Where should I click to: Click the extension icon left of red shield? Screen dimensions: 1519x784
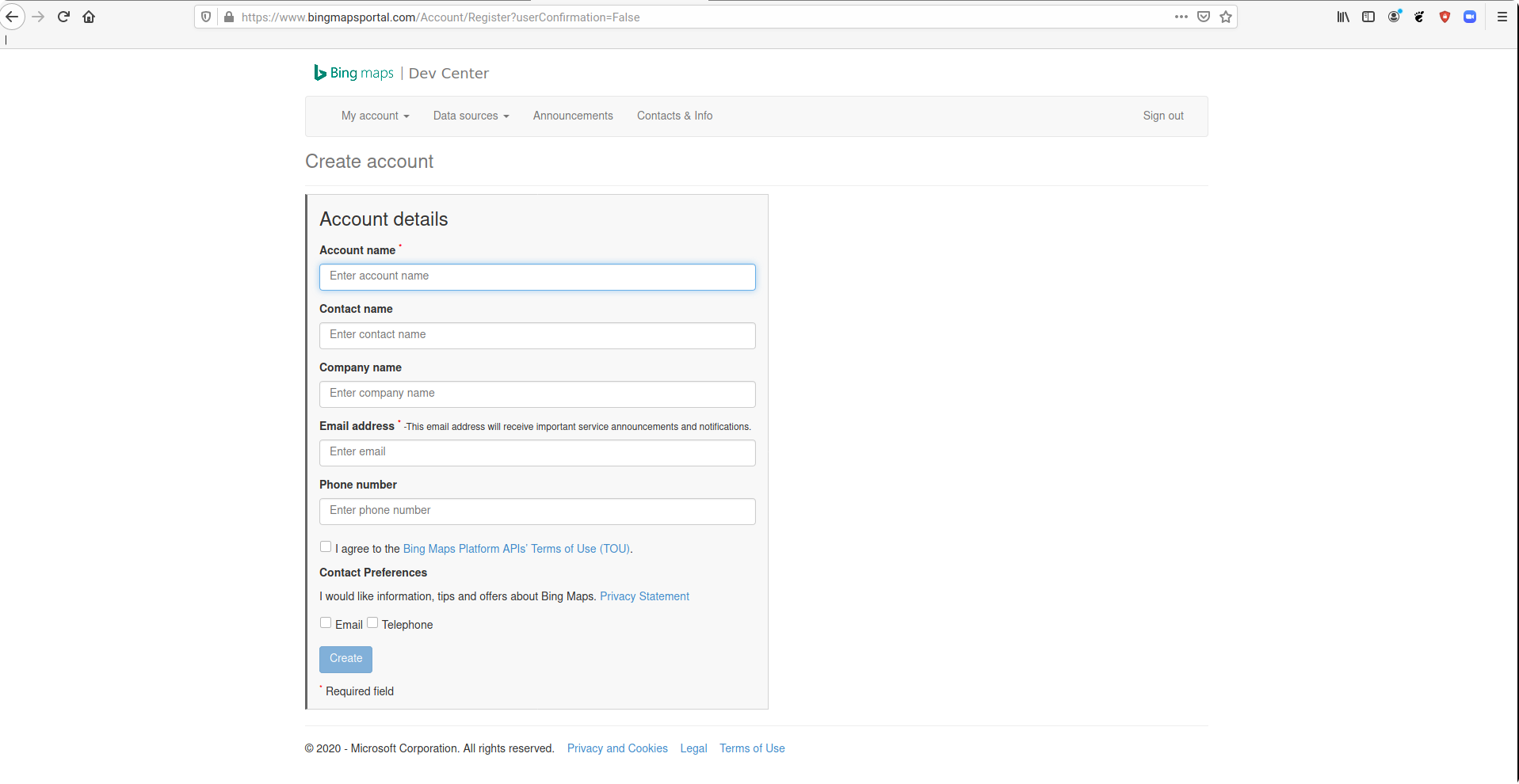coord(1419,17)
